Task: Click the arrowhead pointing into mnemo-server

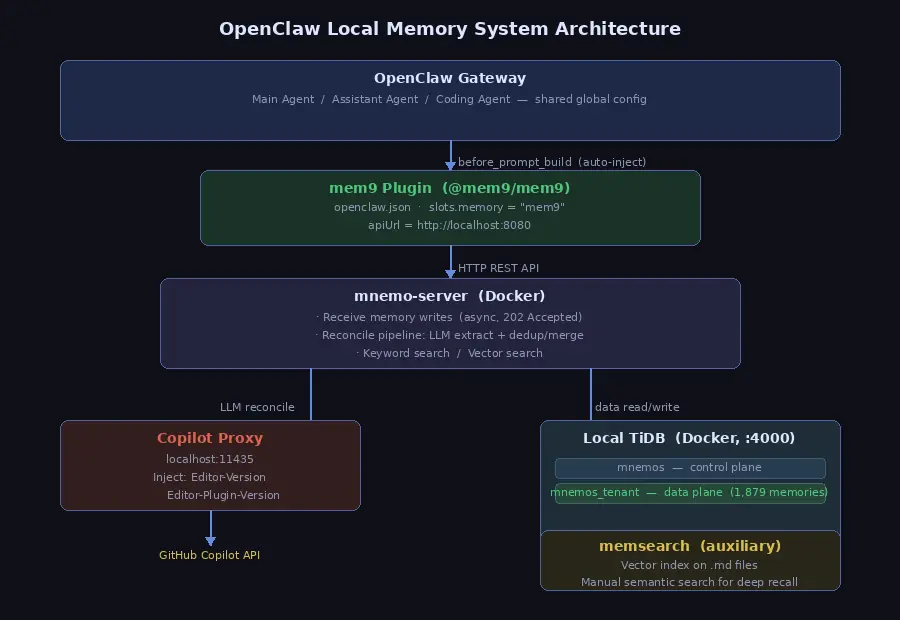Action: 450,272
